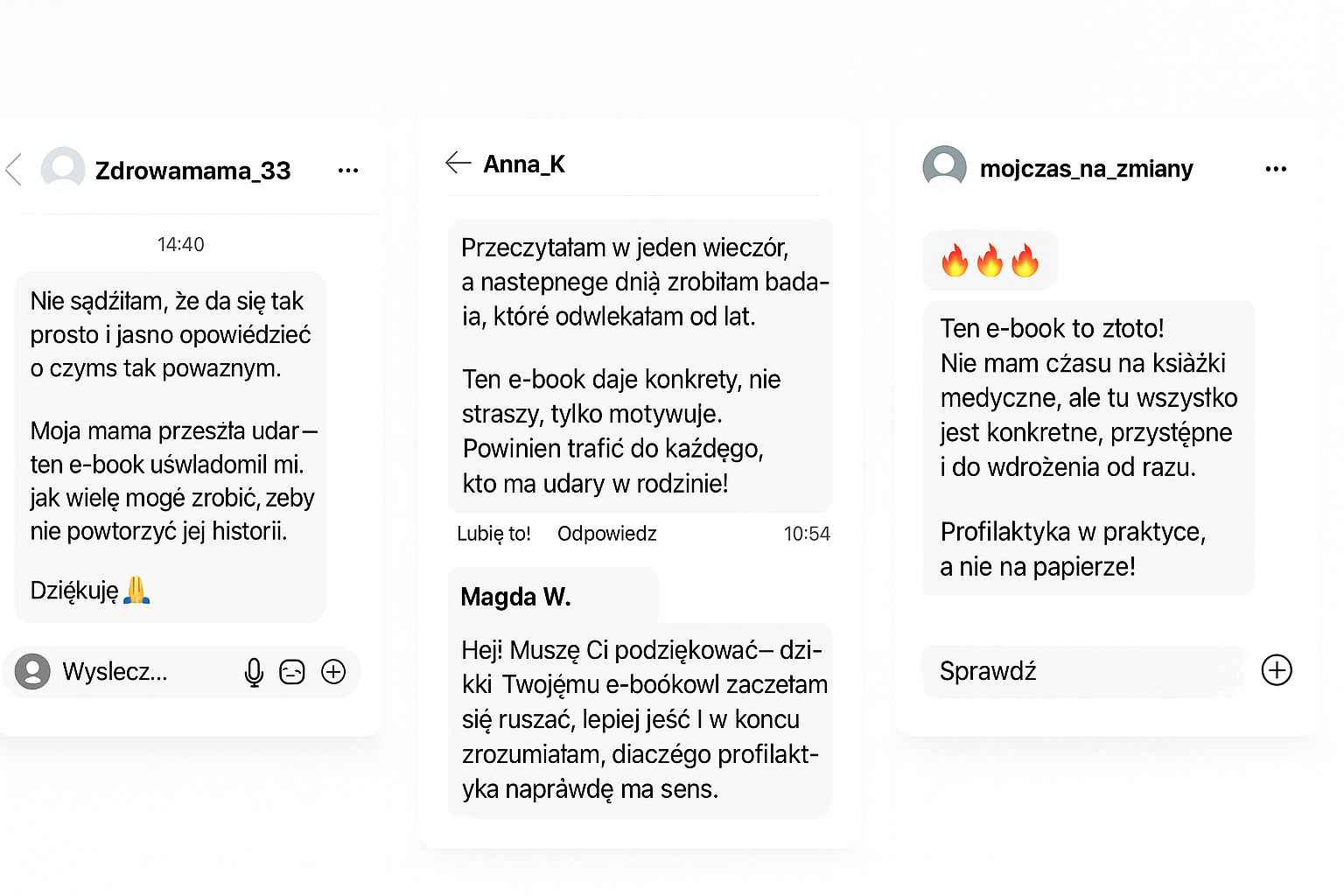
Task: Go back using arrow beside Anna_K
Action: click(x=458, y=164)
